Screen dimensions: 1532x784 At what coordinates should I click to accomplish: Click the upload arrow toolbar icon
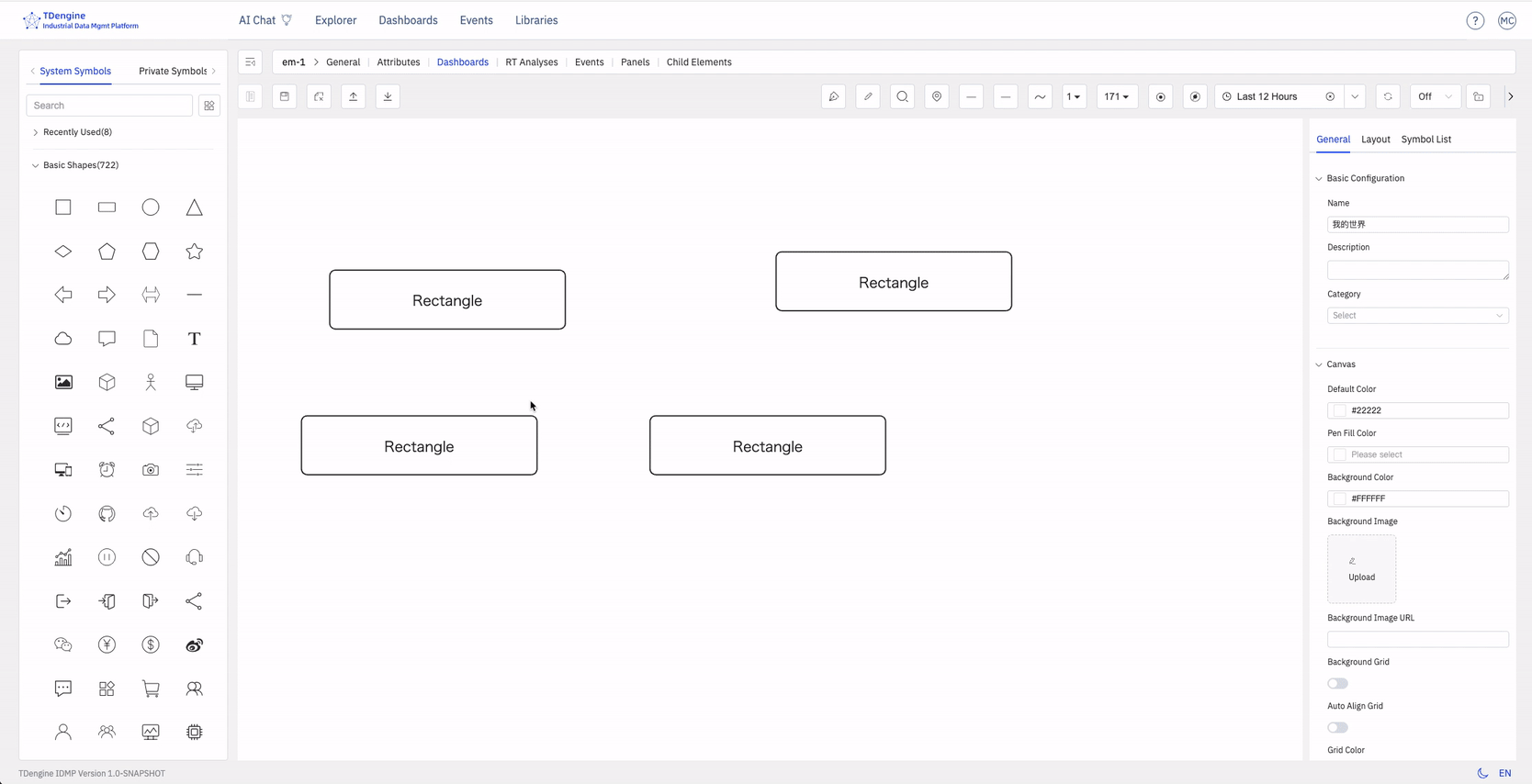(x=354, y=96)
